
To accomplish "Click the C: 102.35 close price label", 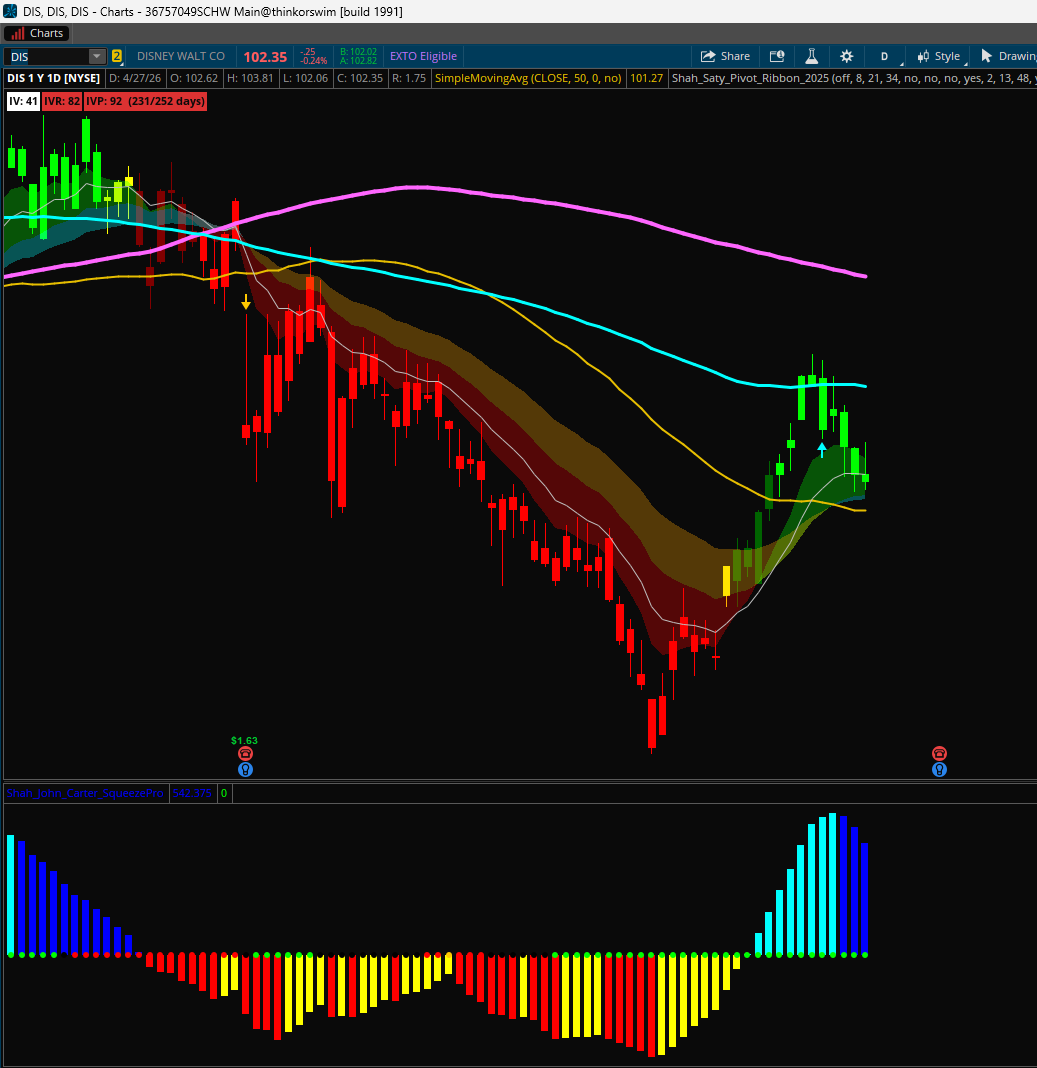I will click(360, 78).
